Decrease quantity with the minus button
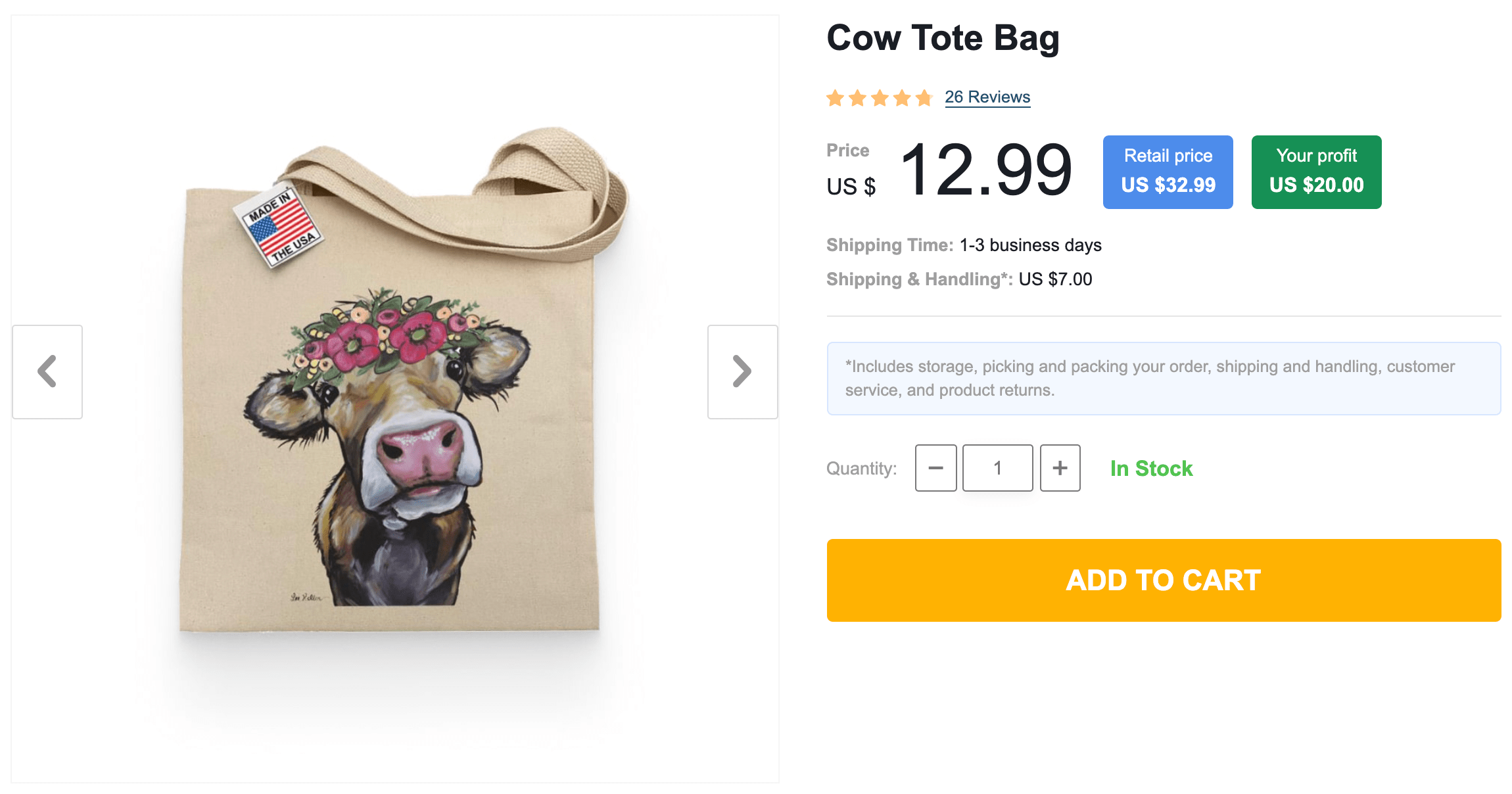The width and height of the screenshot is (1512, 794). pyautogui.click(x=935, y=468)
